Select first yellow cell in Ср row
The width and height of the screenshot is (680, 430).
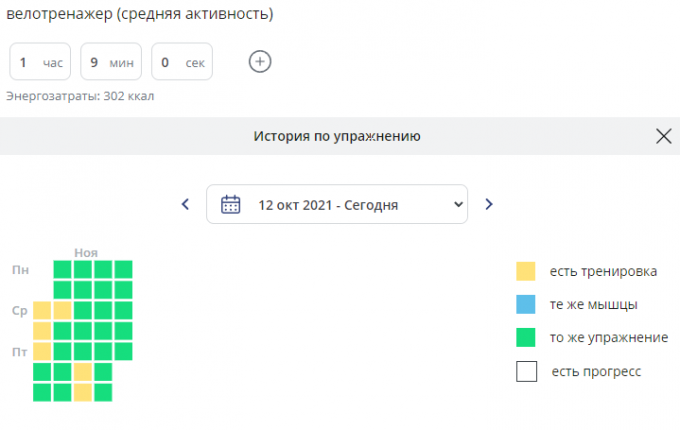coord(42,310)
